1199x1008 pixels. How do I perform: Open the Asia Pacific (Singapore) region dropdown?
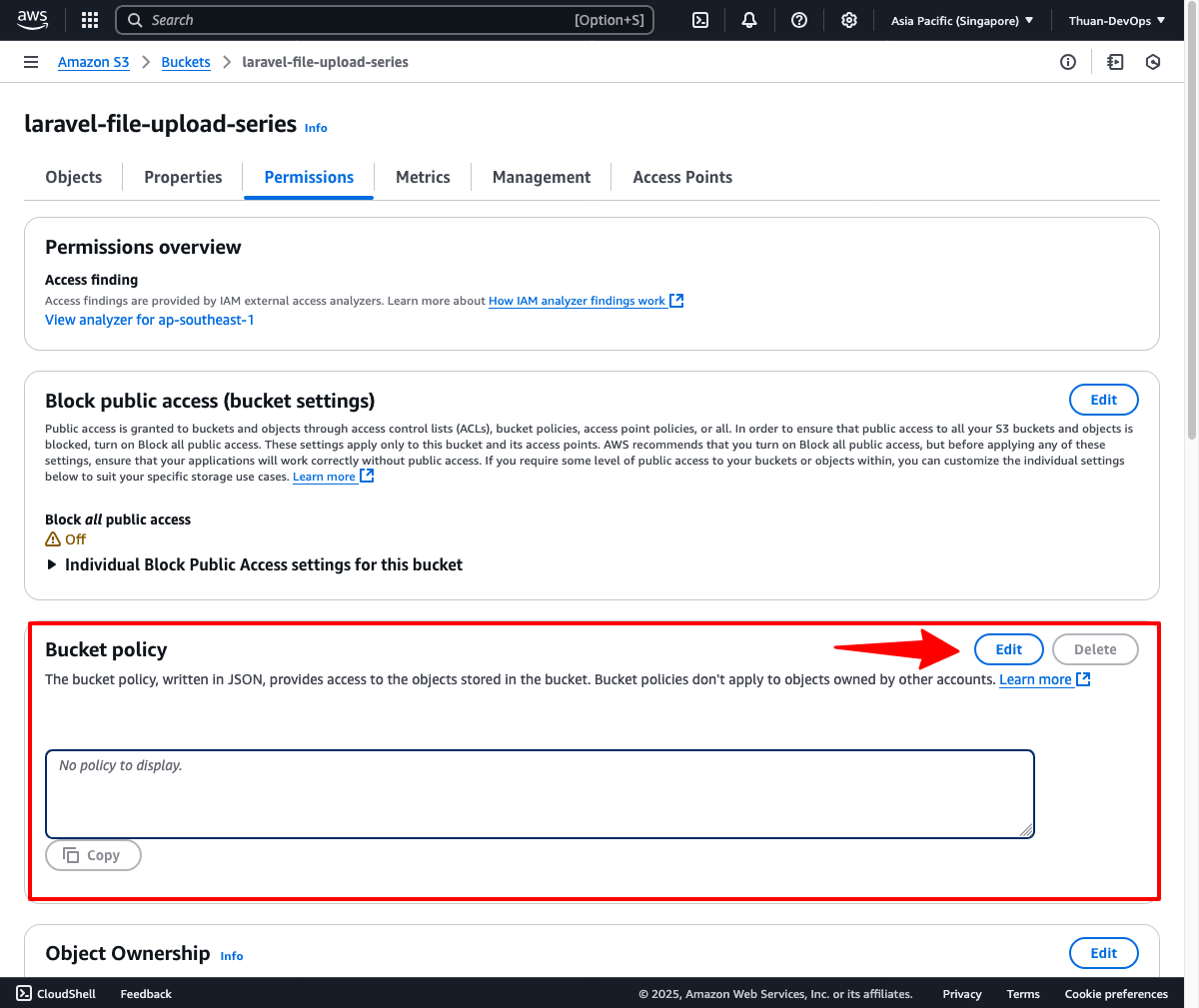pyautogui.click(x=961, y=20)
